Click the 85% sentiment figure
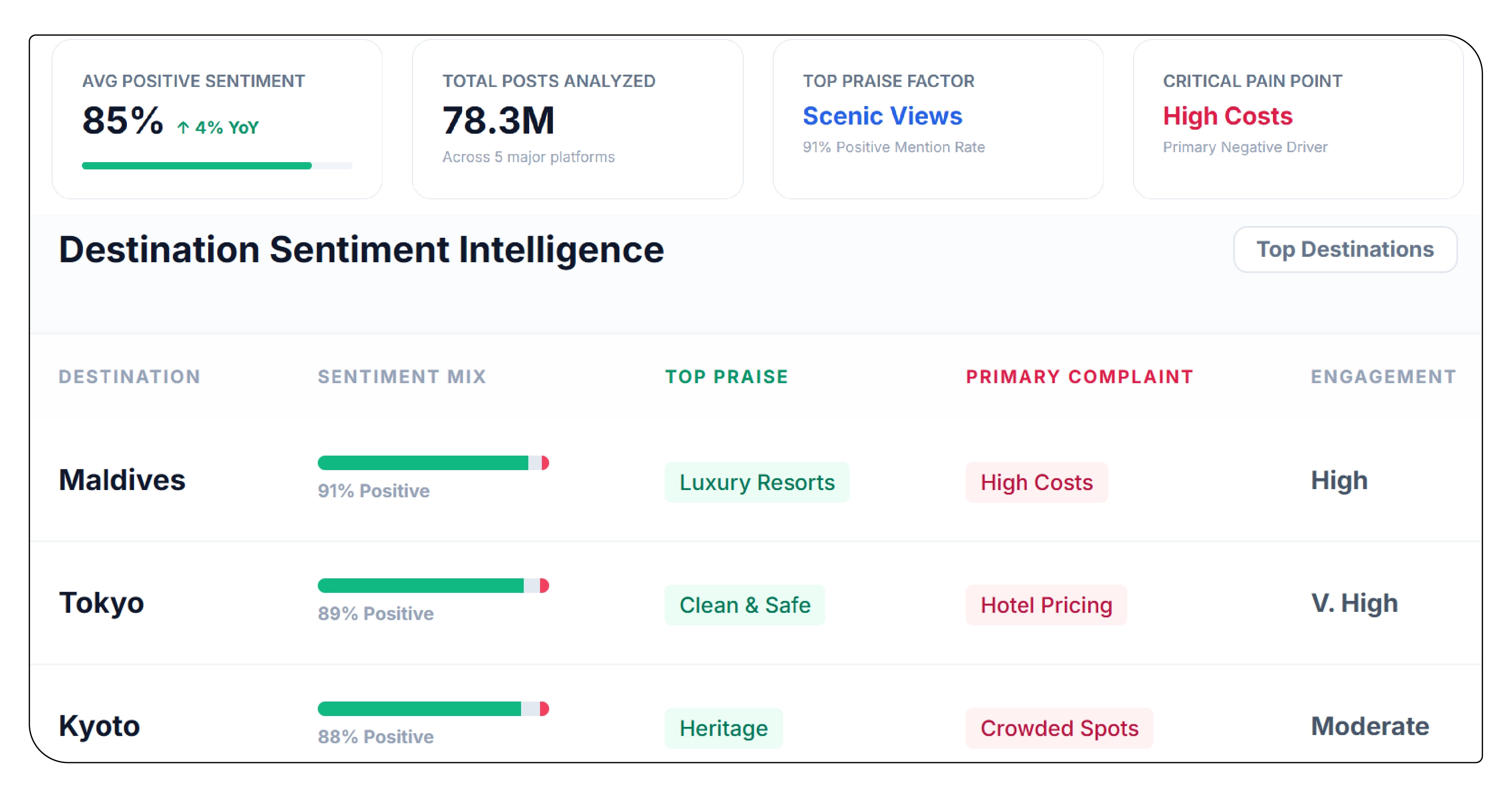This screenshot has width=1512, height=798. pyautogui.click(x=123, y=120)
